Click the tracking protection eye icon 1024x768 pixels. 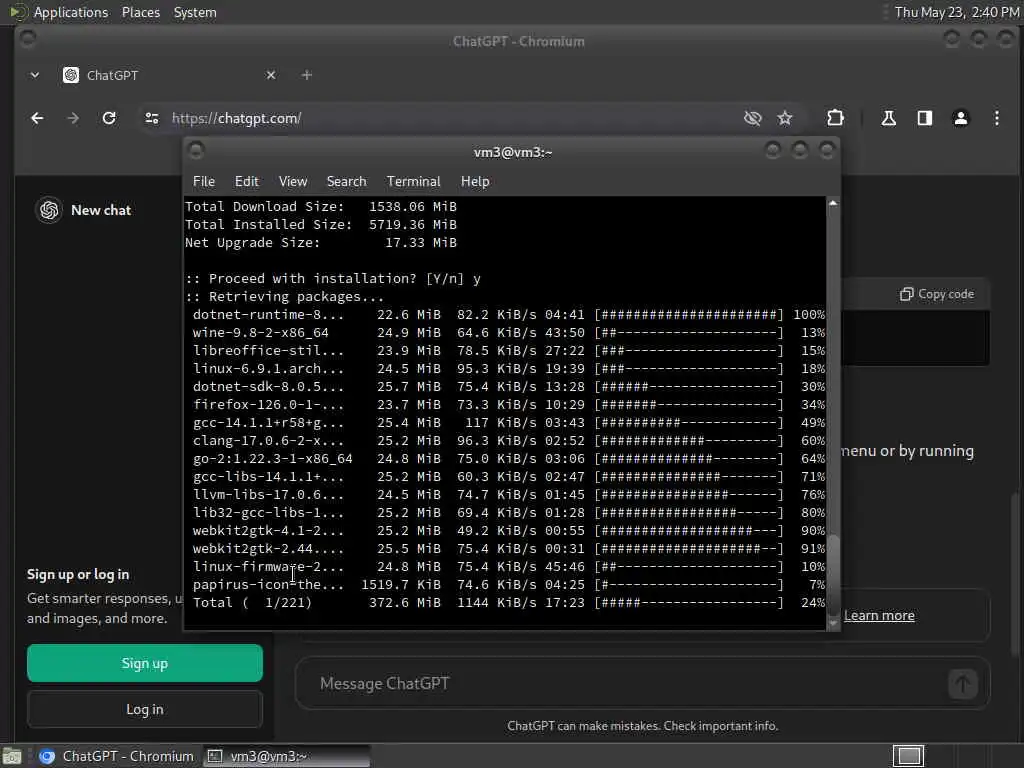[752, 118]
